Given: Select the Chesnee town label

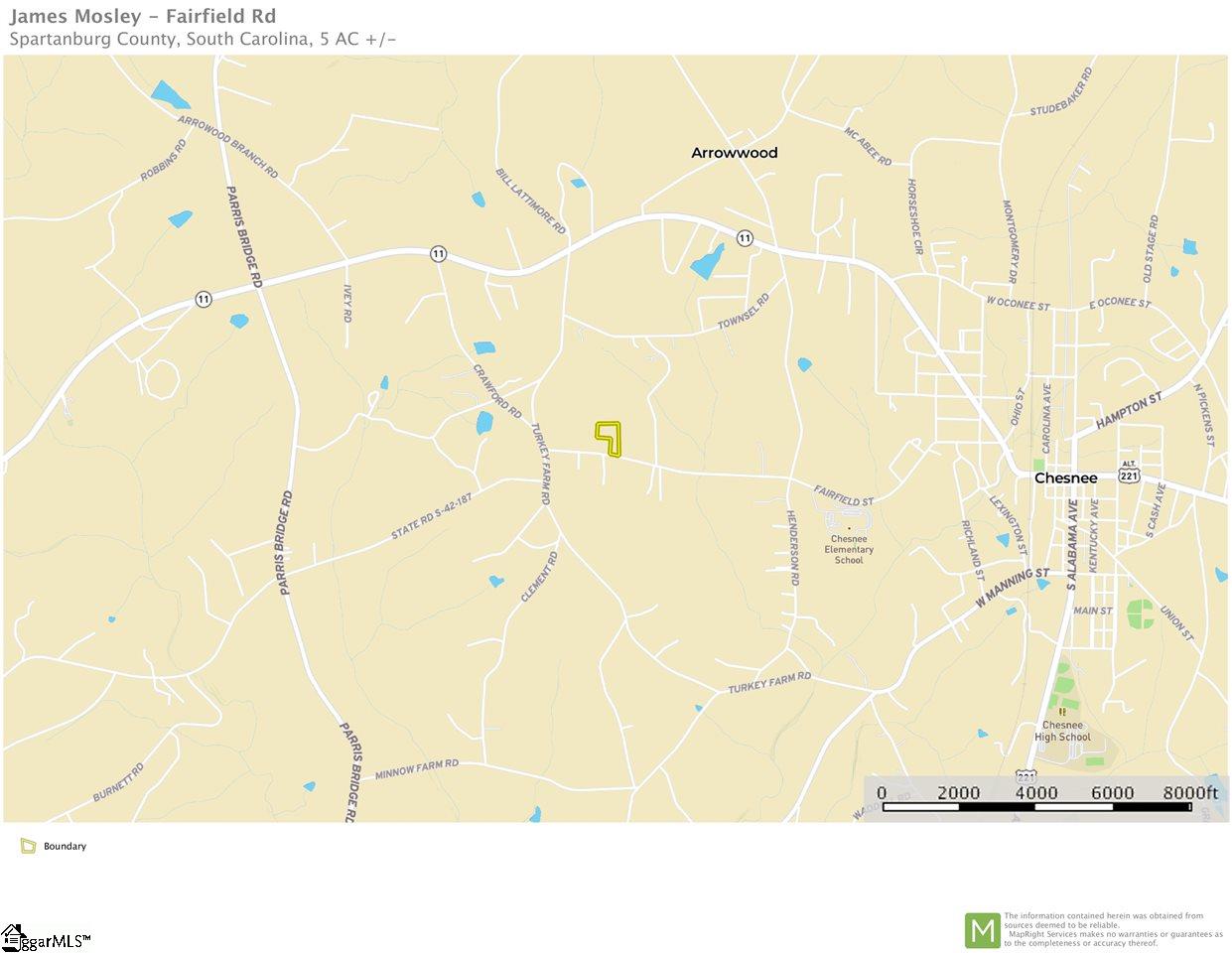Looking at the screenshot, I should (1066, 477).
